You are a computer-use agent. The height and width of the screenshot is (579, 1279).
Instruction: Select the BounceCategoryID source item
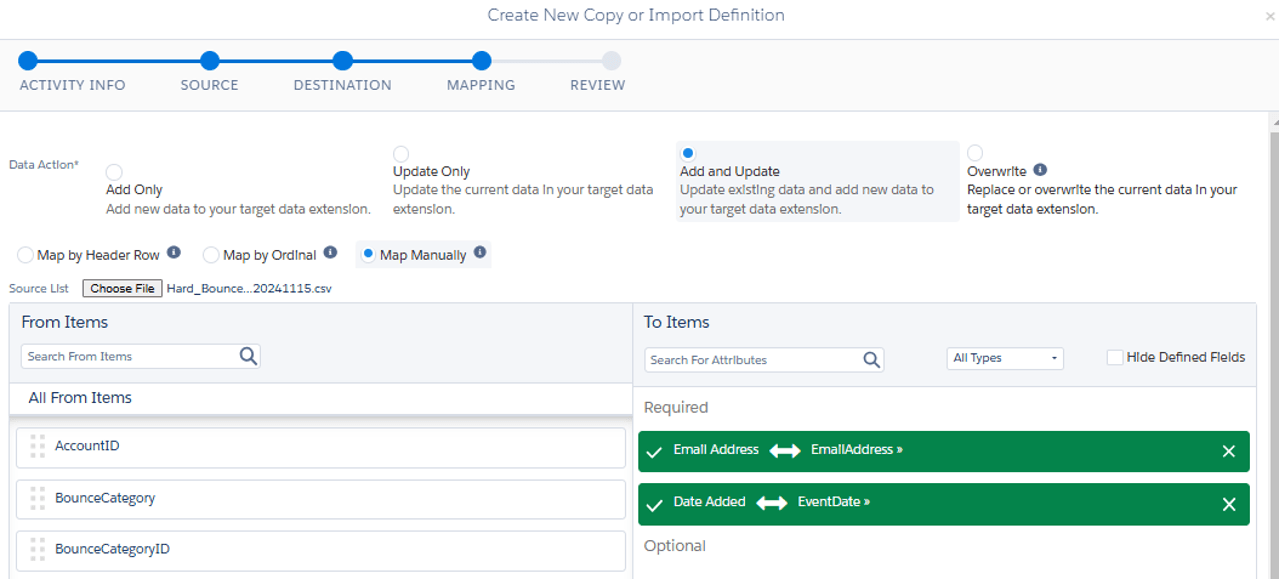(x=321, y=550)
